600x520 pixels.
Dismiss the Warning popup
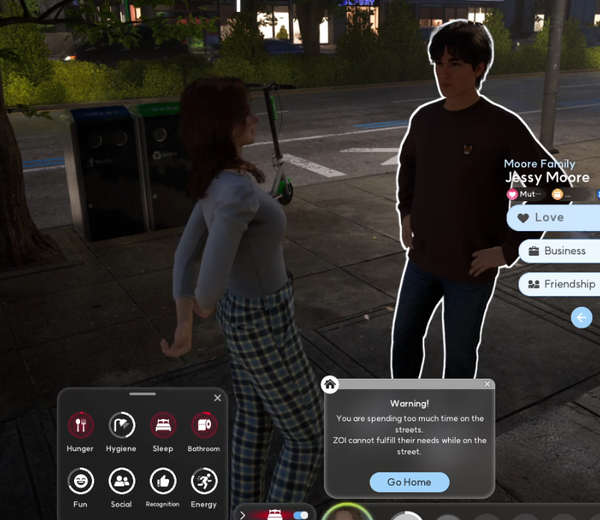tap(487, 384)
